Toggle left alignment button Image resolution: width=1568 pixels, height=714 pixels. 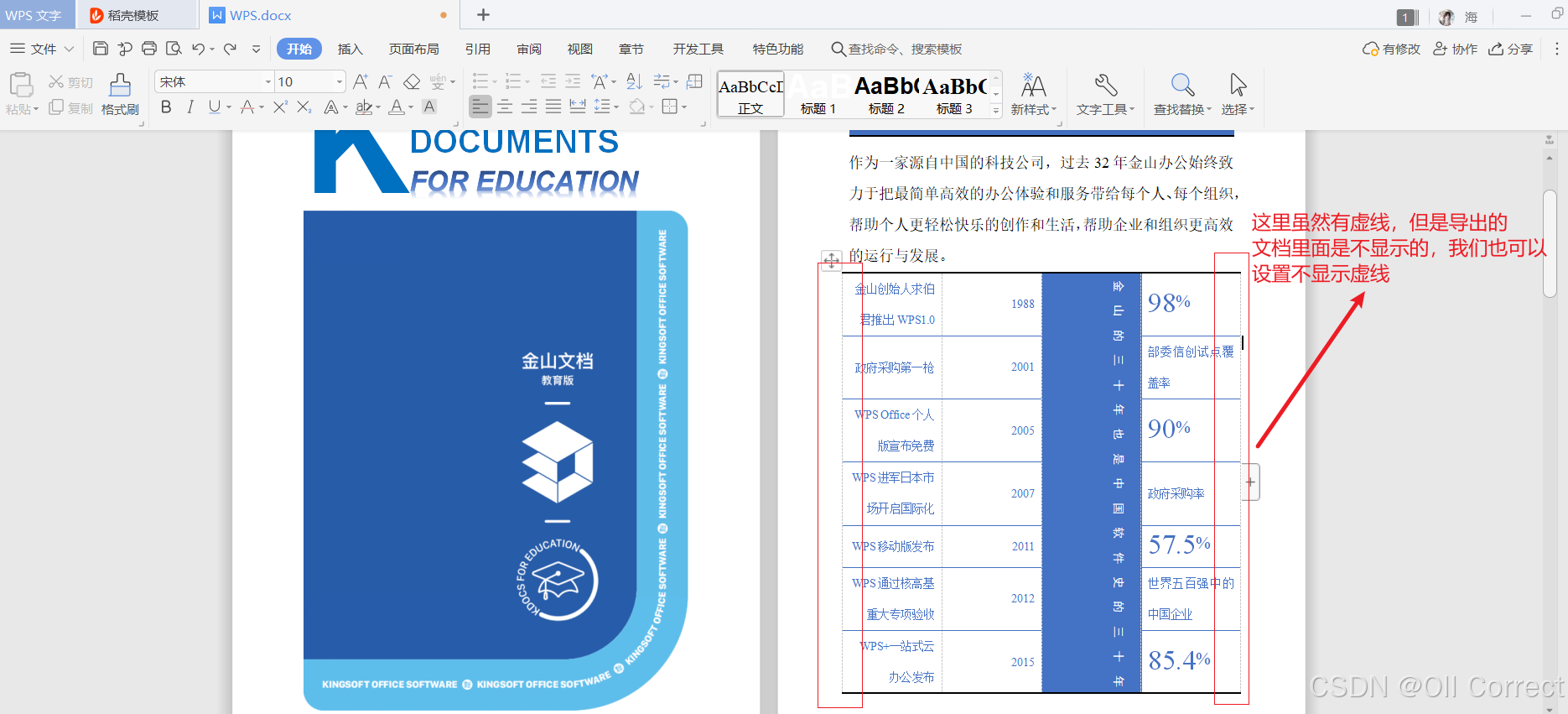tap(480, 107)
